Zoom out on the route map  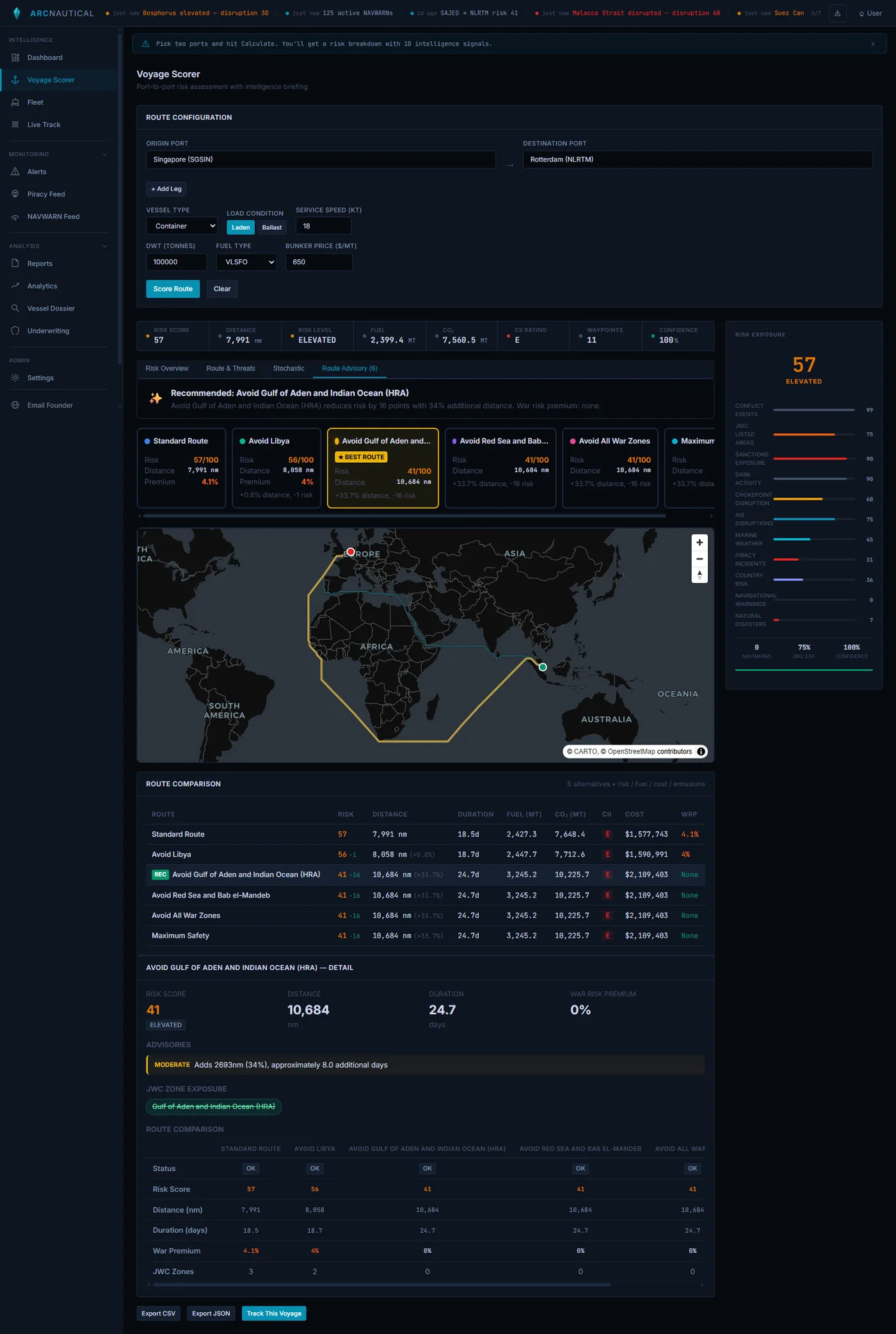point(700,559)
